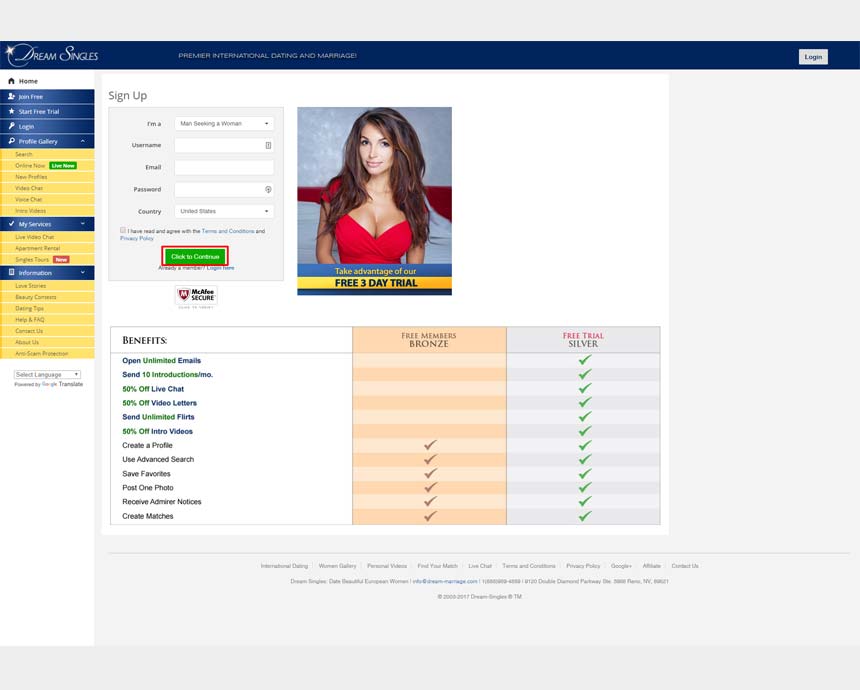Open the "I'm a" seeking dropdown
The height and width of the screenshot is (690, 860).
224,123
